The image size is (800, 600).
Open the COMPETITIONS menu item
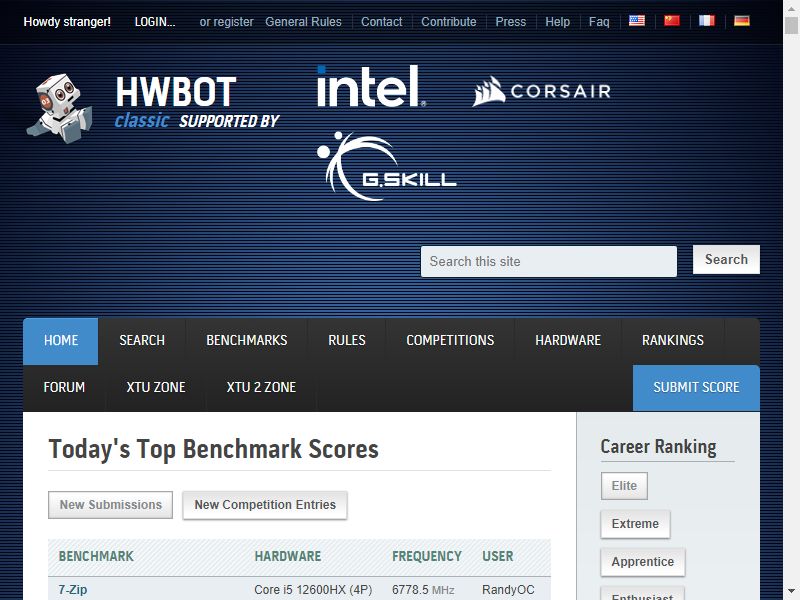[x=450, y=341]
